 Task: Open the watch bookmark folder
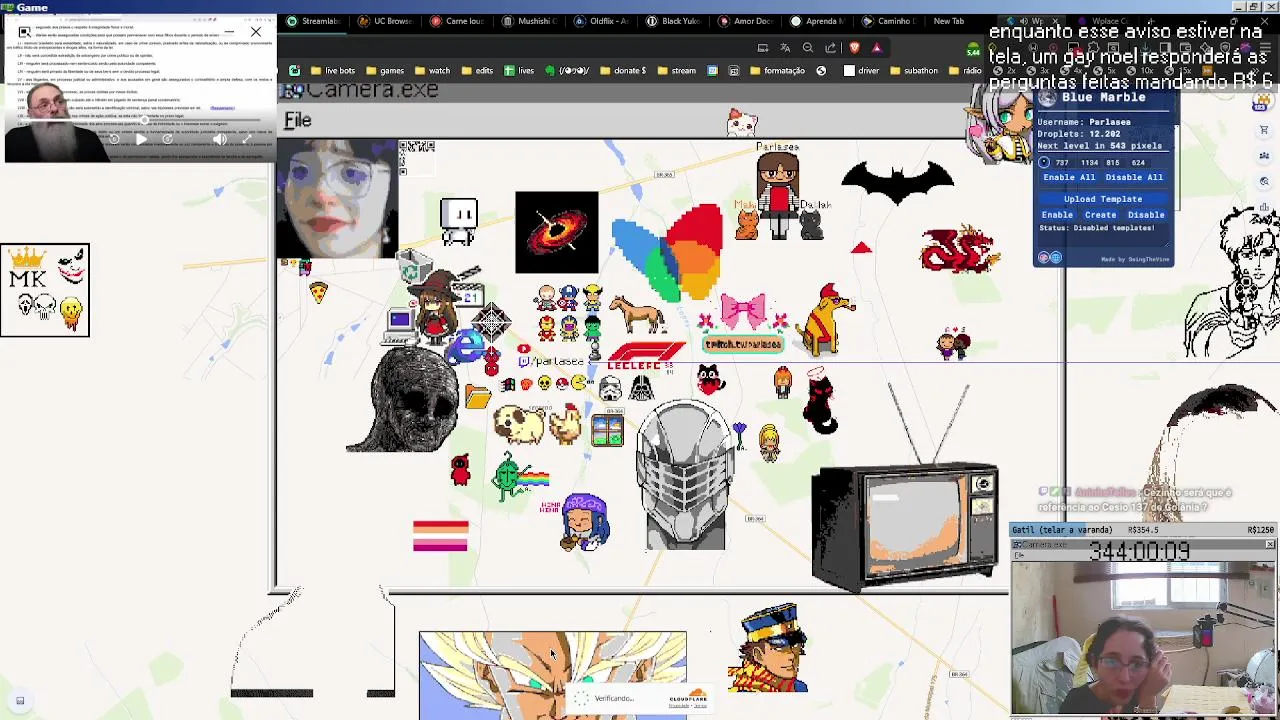click(432, 71)
